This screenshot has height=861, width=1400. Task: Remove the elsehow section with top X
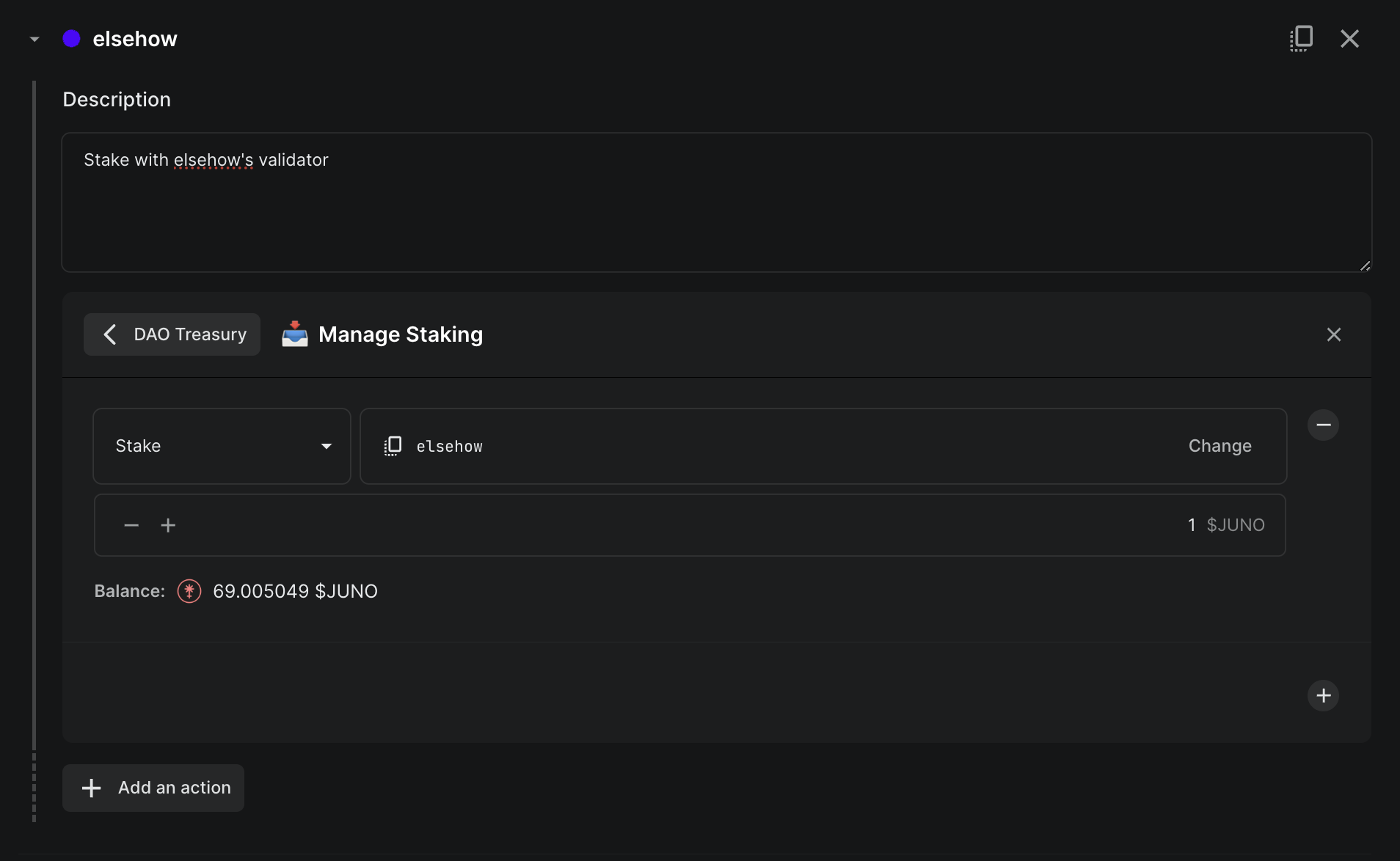1349,39
